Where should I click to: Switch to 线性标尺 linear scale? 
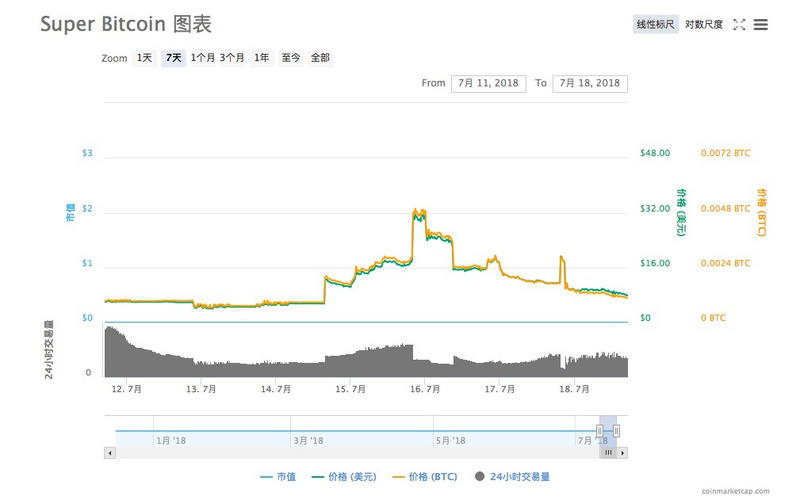coord(656,24)
